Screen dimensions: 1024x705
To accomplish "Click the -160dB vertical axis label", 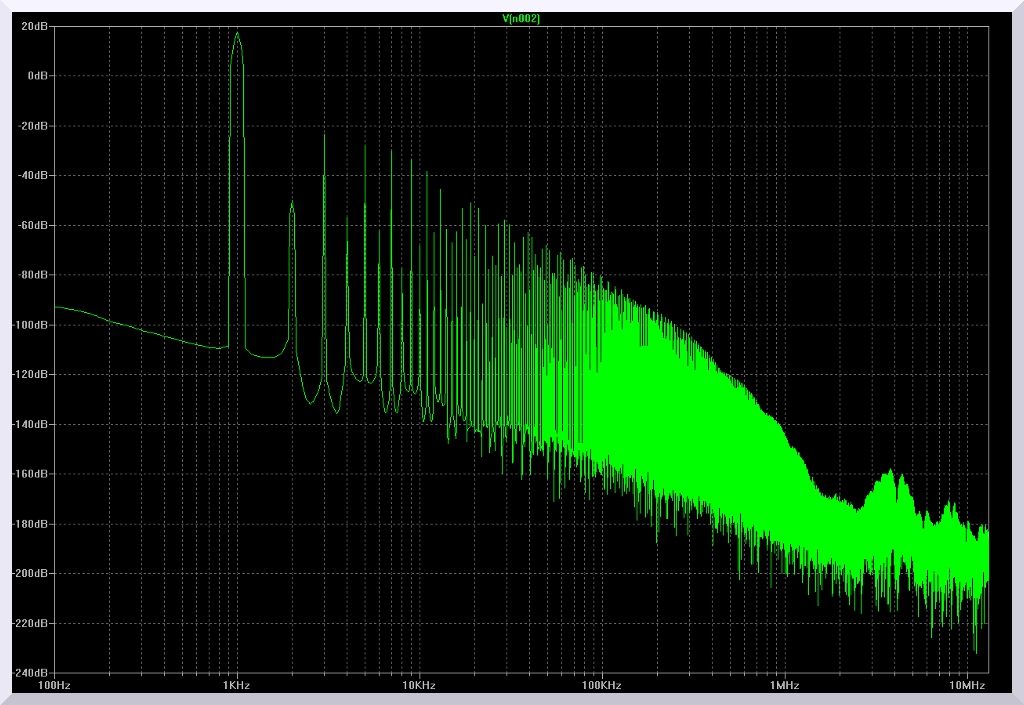I will click(33, 474).
